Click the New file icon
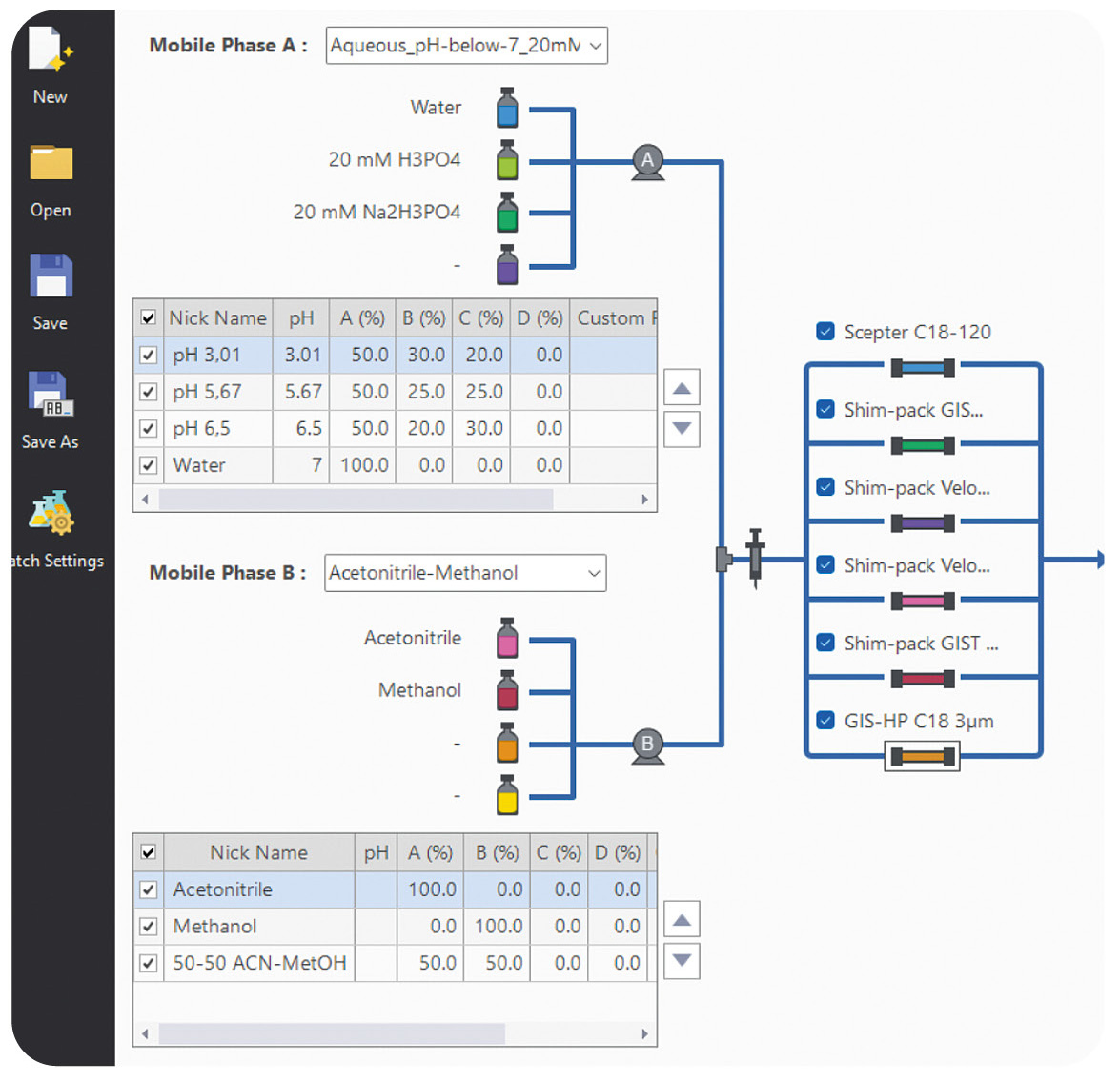 point(50,51)
